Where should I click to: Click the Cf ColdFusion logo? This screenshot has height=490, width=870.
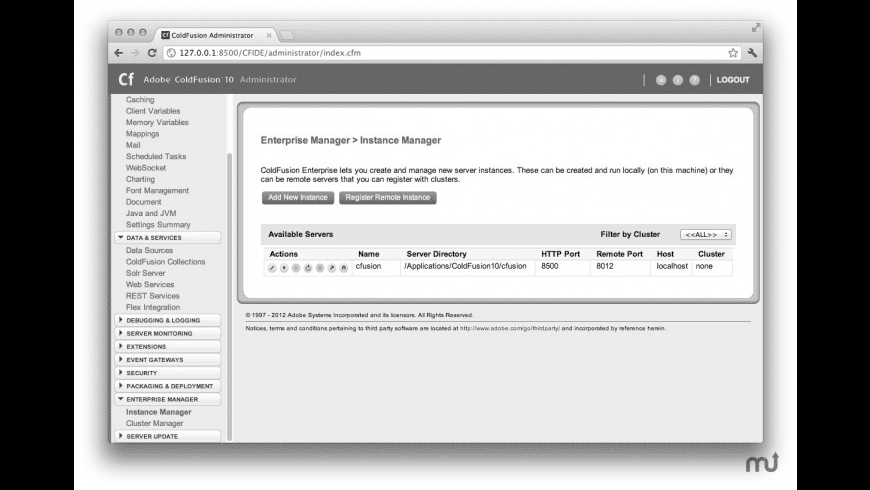pyautogui.click(x=126, y=79)
